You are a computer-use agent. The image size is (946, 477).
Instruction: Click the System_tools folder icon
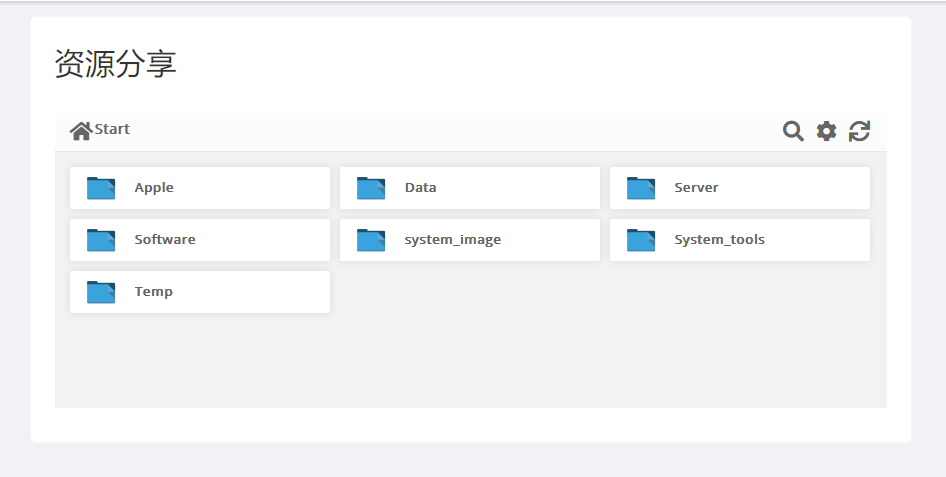[641, 240]
